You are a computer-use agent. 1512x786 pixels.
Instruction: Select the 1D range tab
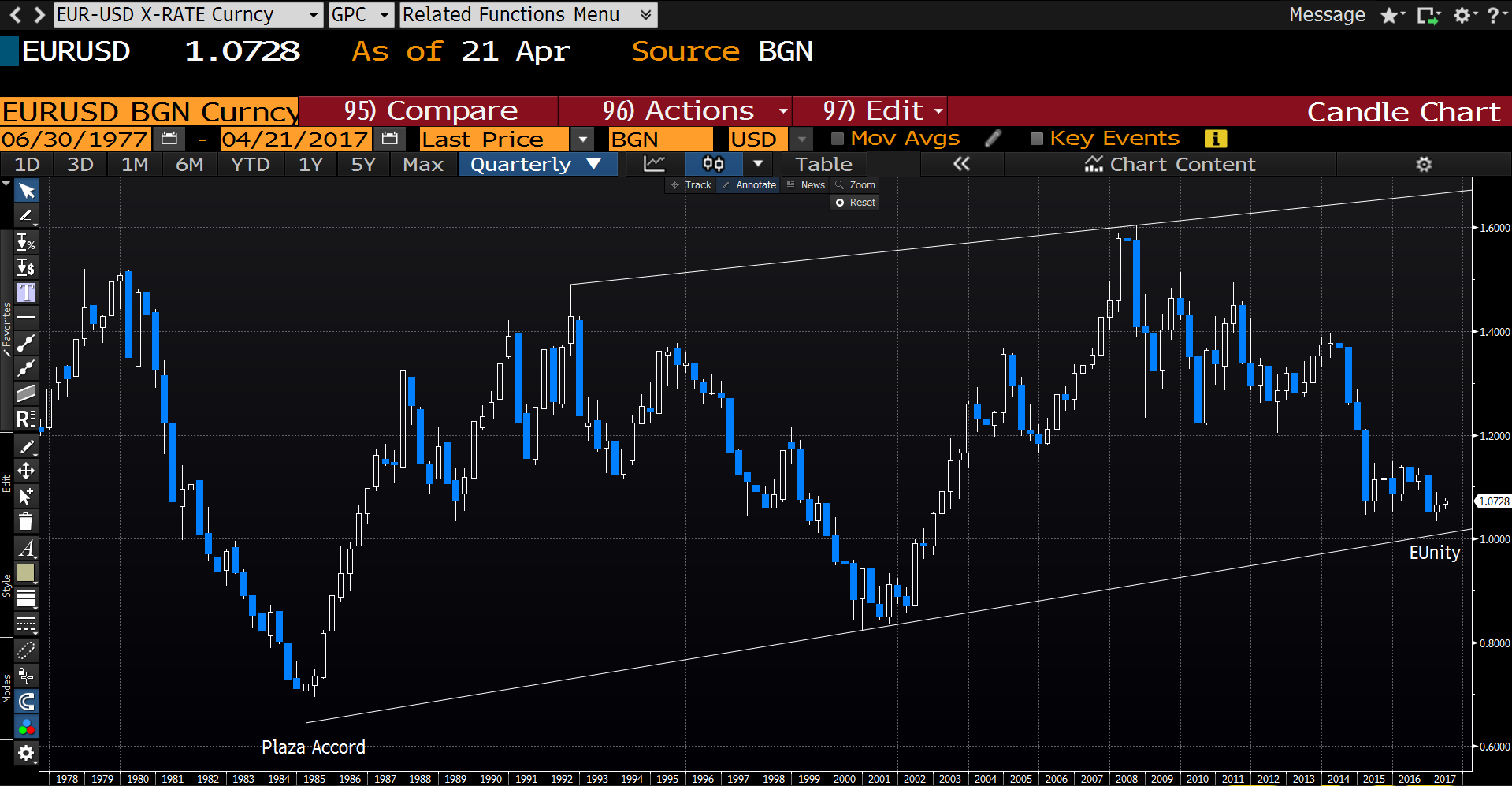[28, 164]
